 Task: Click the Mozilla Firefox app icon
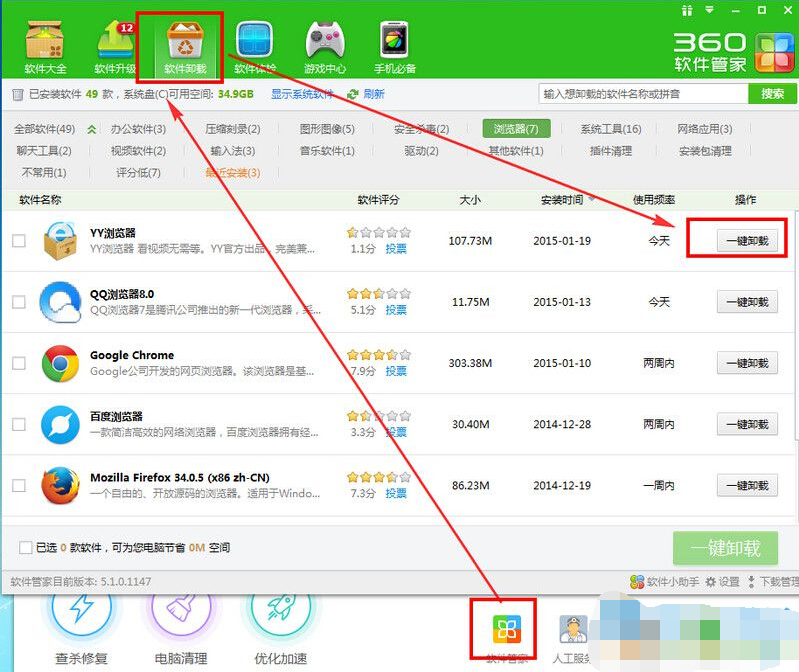point(60,485)
